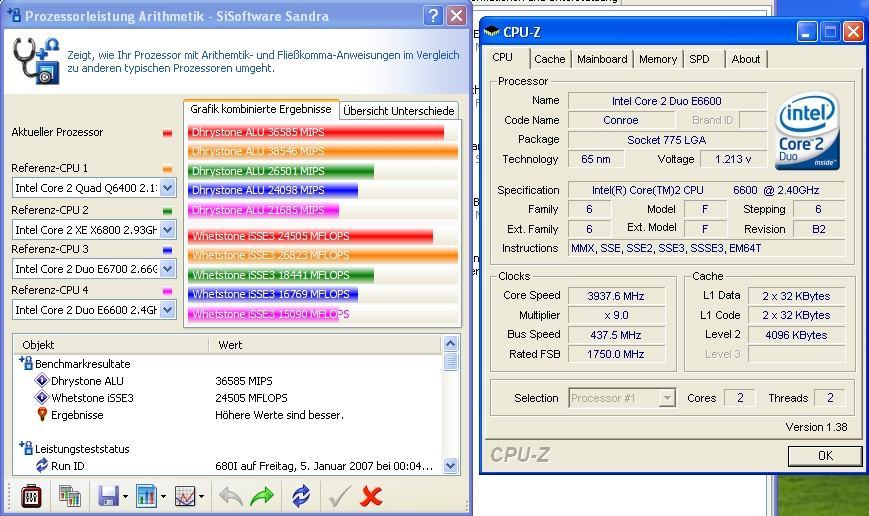The height and width of the screenshot is (516, 869).
Task: Select the Whetstone iSSE3 result row
Action: coord(230,398)
